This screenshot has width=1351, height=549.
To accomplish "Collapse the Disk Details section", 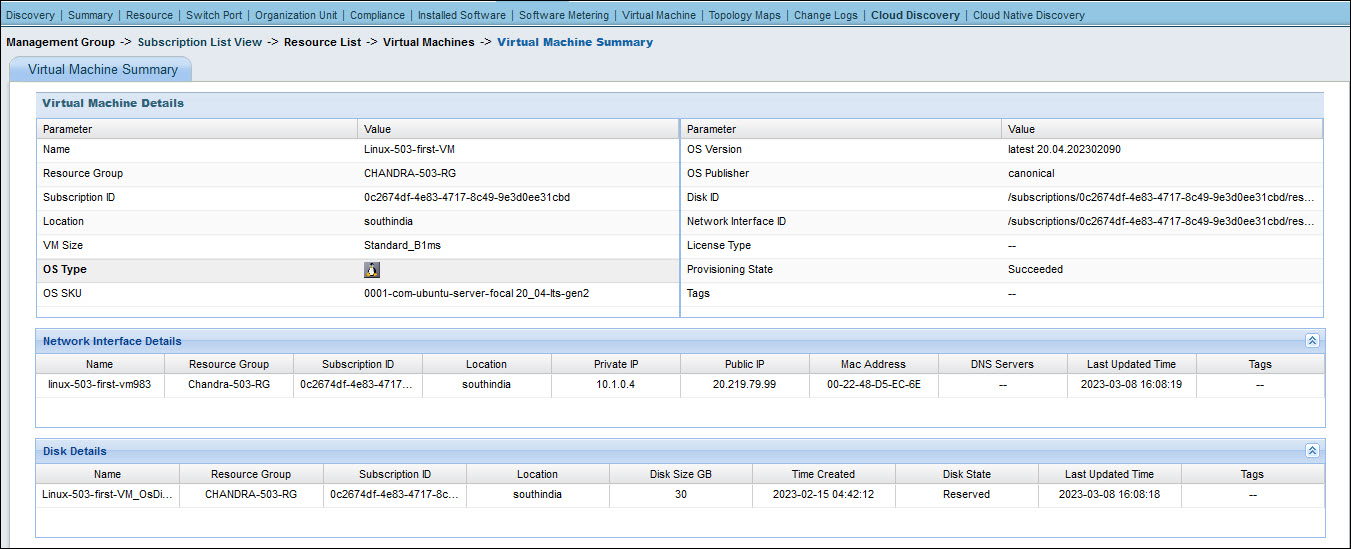I will (1312, 451).
